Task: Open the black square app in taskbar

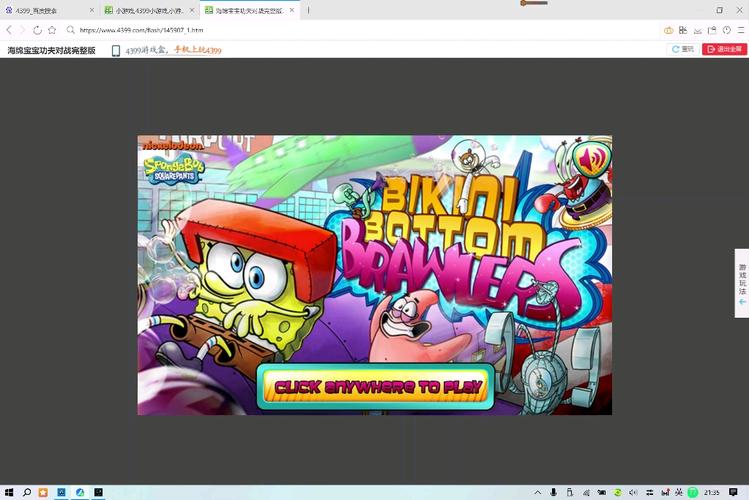Action: click(98, 492)
